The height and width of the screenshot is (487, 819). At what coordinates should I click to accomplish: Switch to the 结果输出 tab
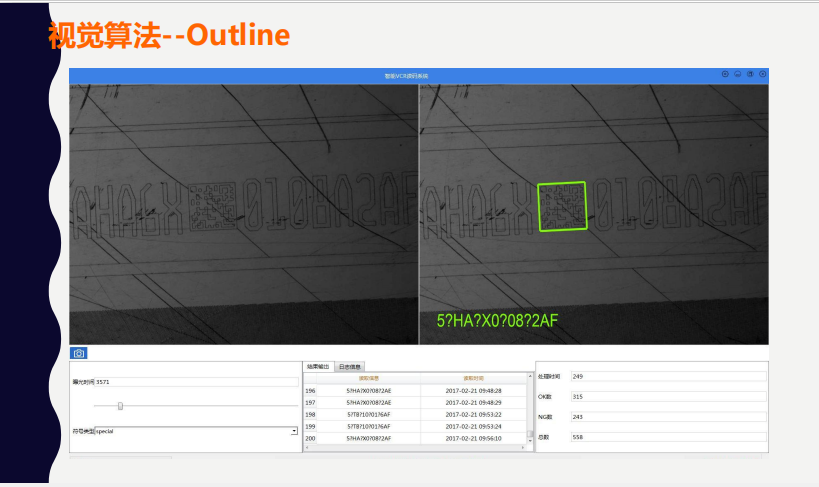(317, 367)
